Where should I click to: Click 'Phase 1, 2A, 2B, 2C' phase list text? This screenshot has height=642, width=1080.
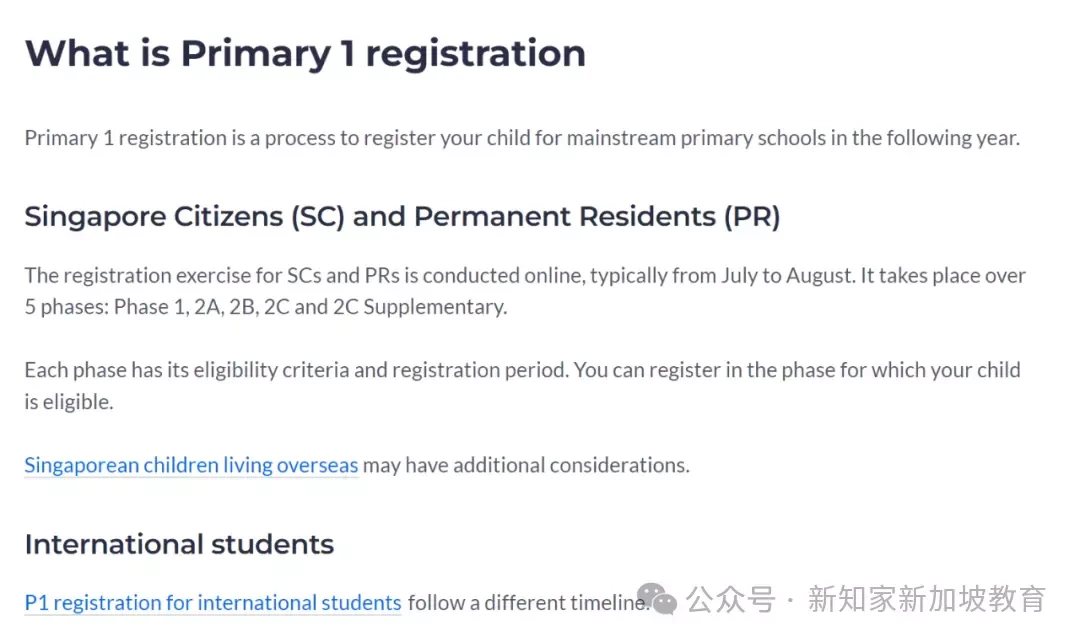(202, 307)
